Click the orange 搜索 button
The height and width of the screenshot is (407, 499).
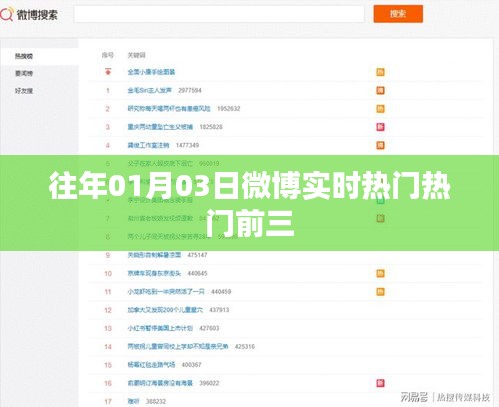(x=398, y=14)
